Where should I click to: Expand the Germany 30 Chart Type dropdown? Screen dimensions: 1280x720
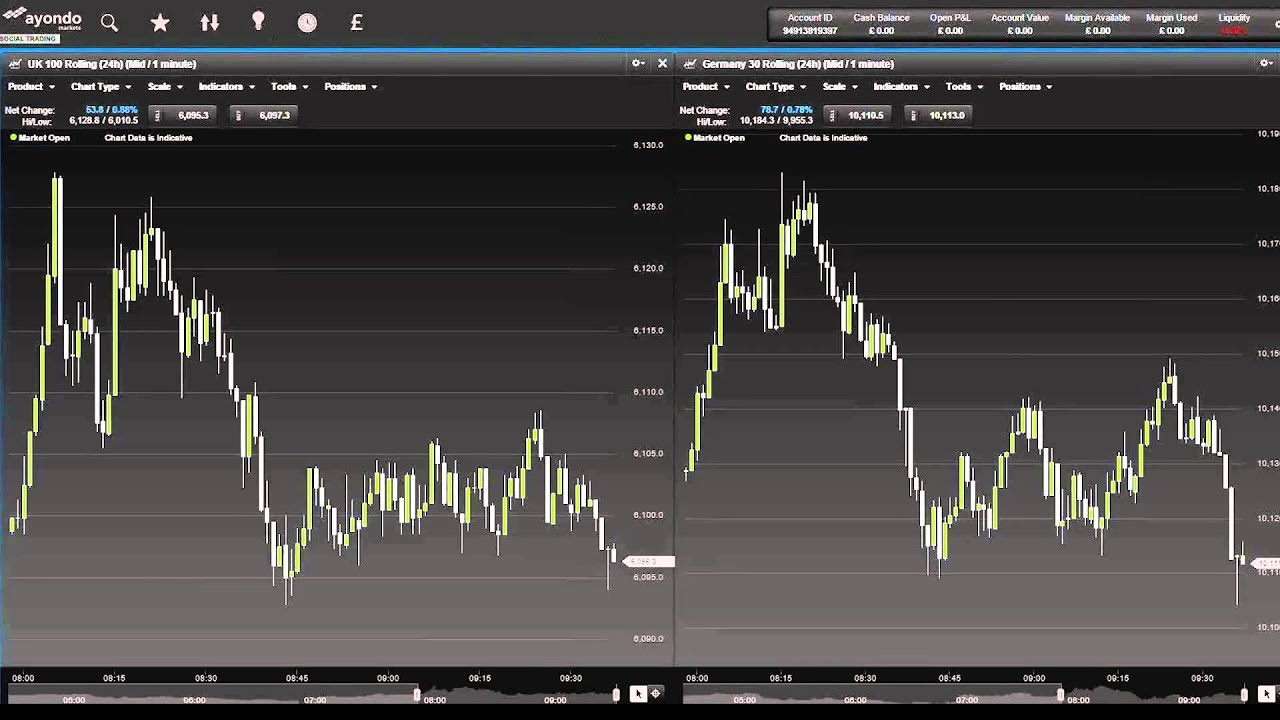pyautogui.click(x=775, y=86)
